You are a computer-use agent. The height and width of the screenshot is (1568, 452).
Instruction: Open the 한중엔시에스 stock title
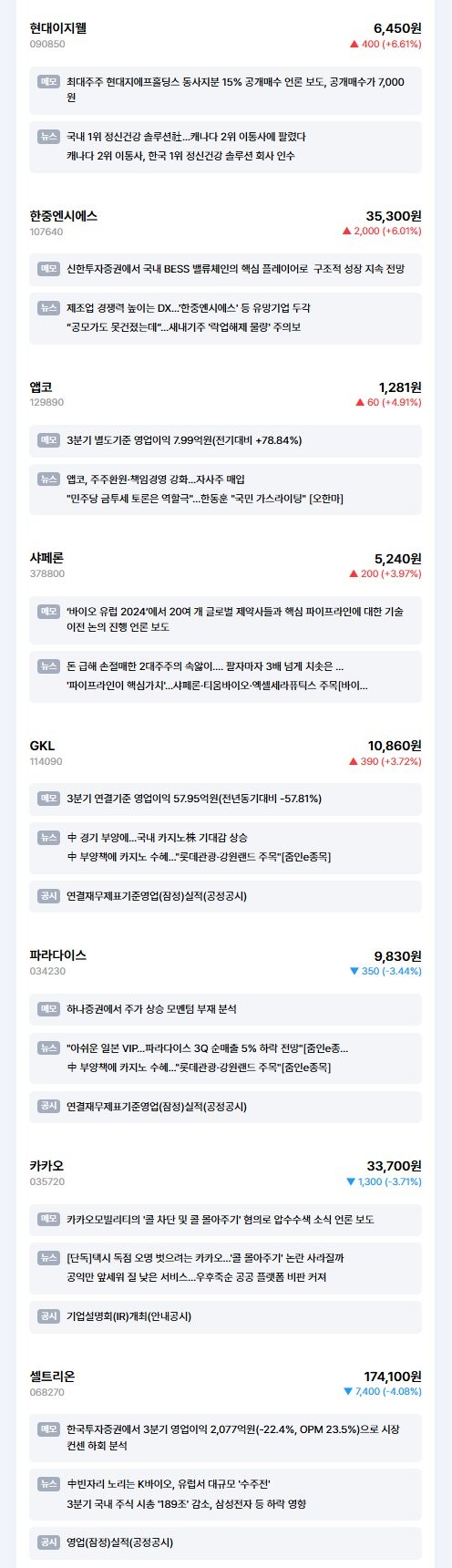pyautogui.click(x=64, y=216)
